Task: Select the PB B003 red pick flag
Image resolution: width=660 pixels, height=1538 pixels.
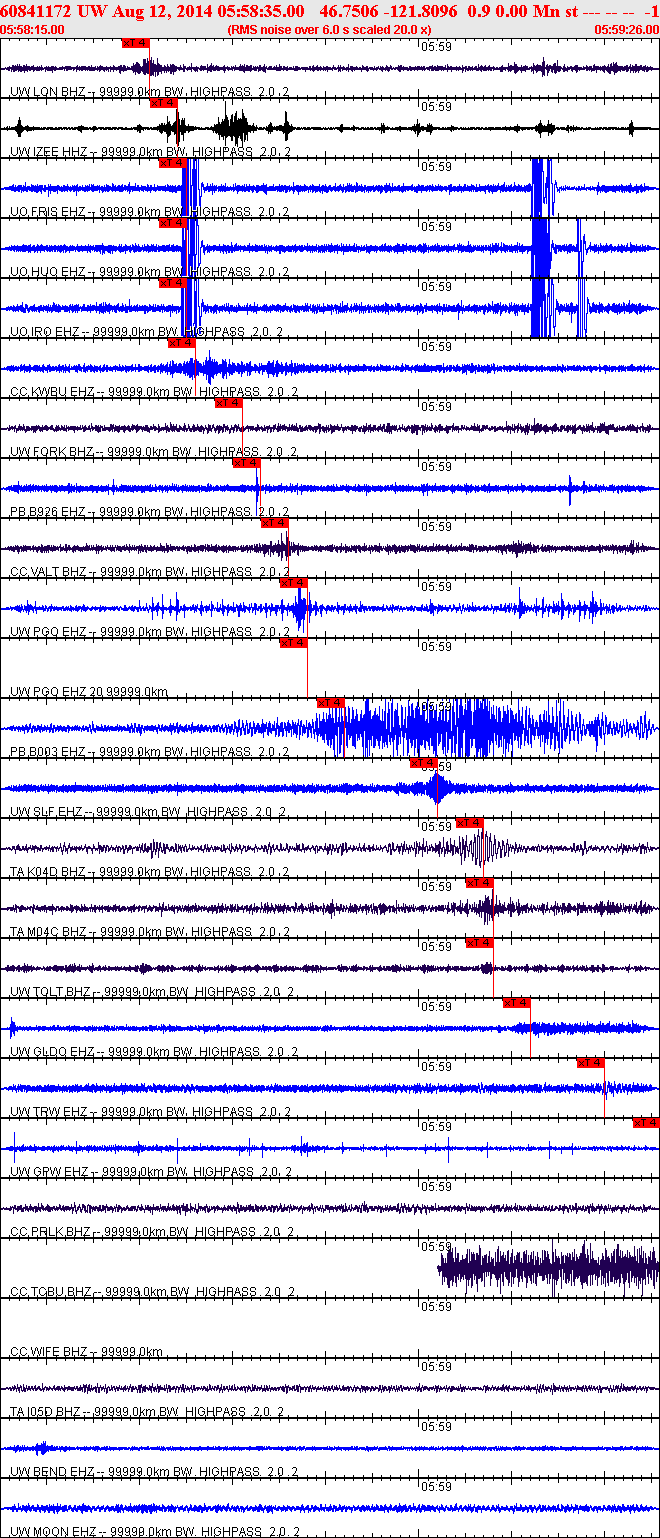Action: [x=330, y=703]
